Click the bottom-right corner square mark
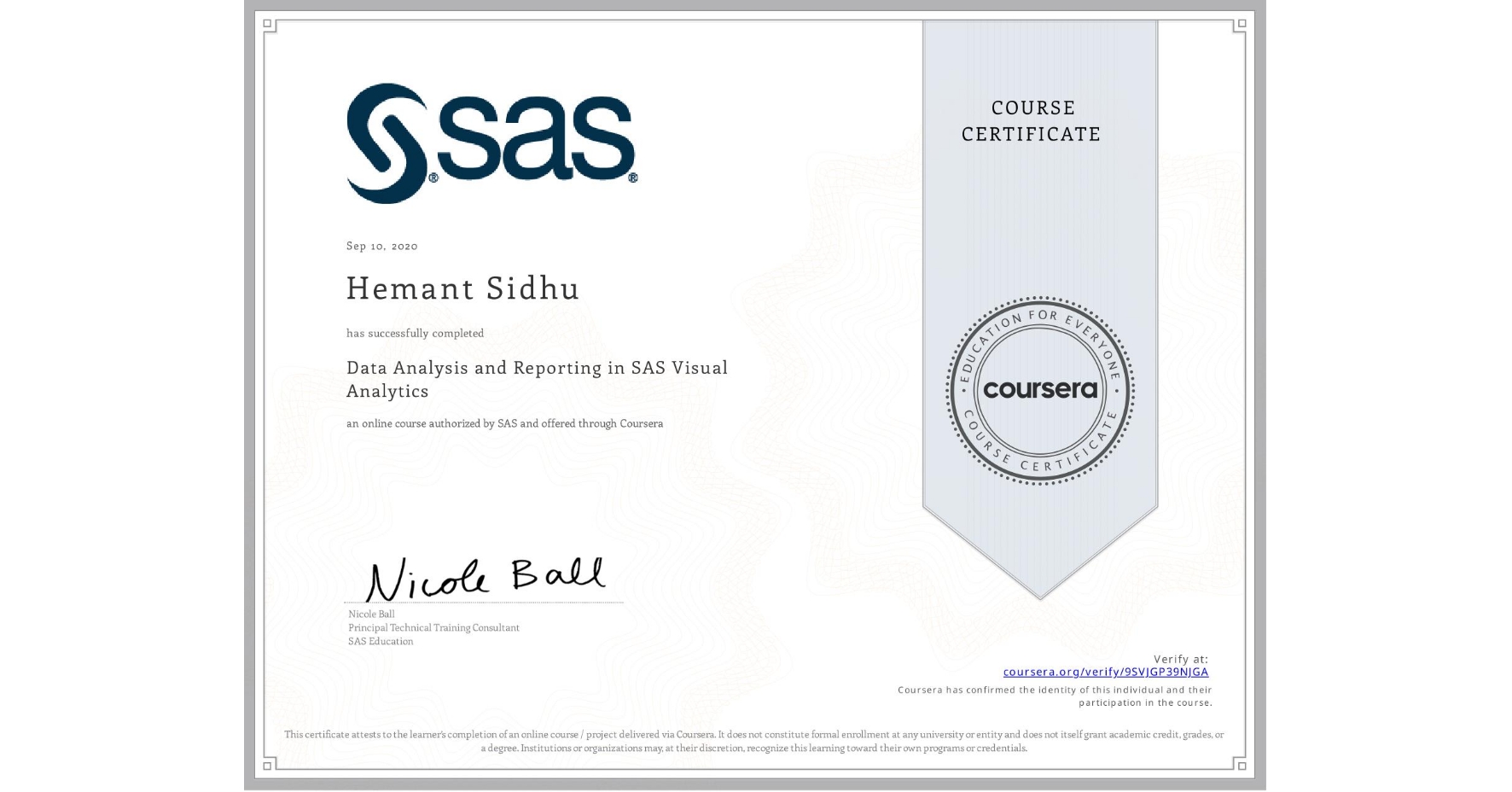The height and width of the screenshot is (792, 1512). pos(1240,766)
